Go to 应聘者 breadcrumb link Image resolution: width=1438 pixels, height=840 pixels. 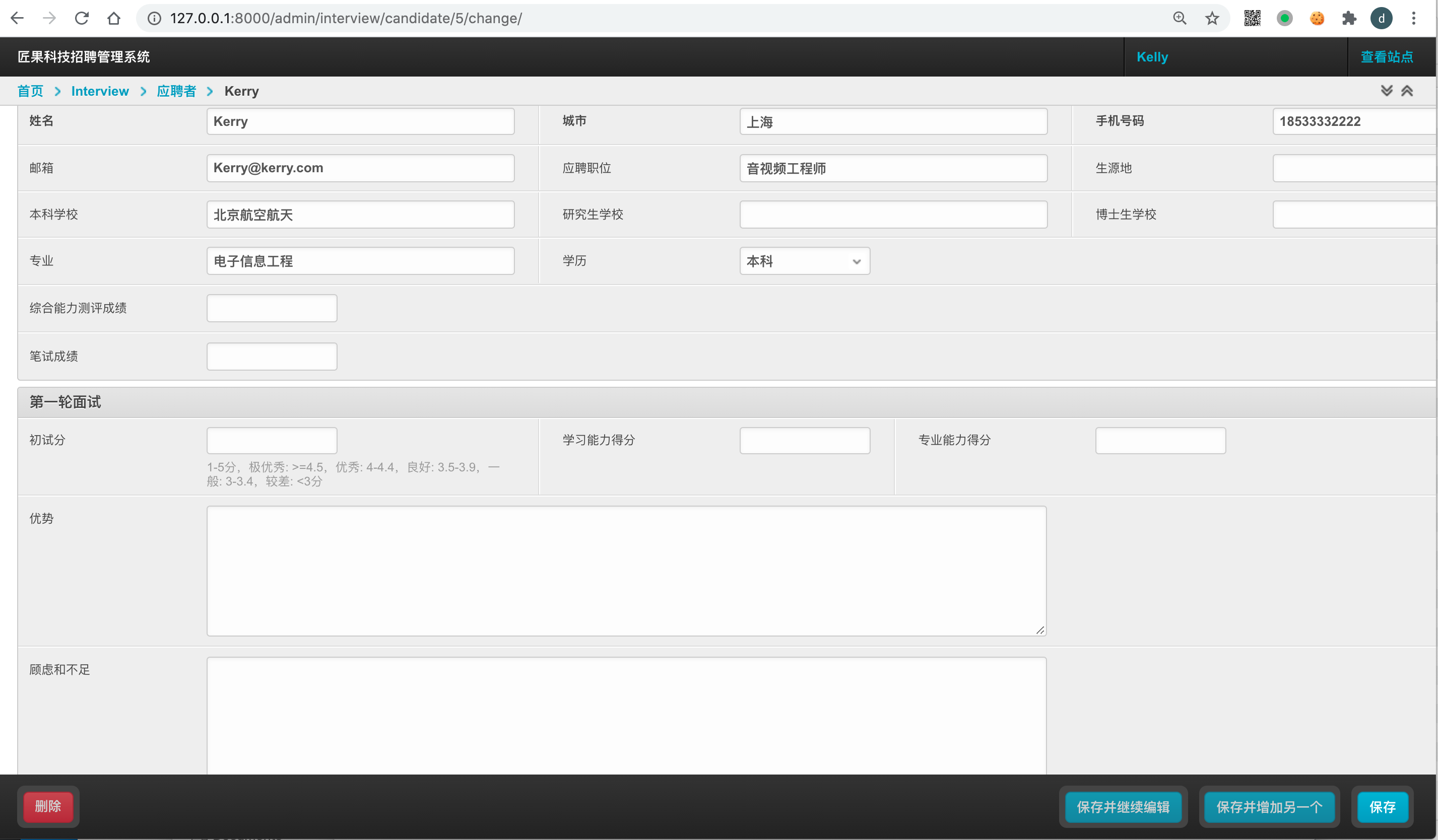tap(176, 91)
